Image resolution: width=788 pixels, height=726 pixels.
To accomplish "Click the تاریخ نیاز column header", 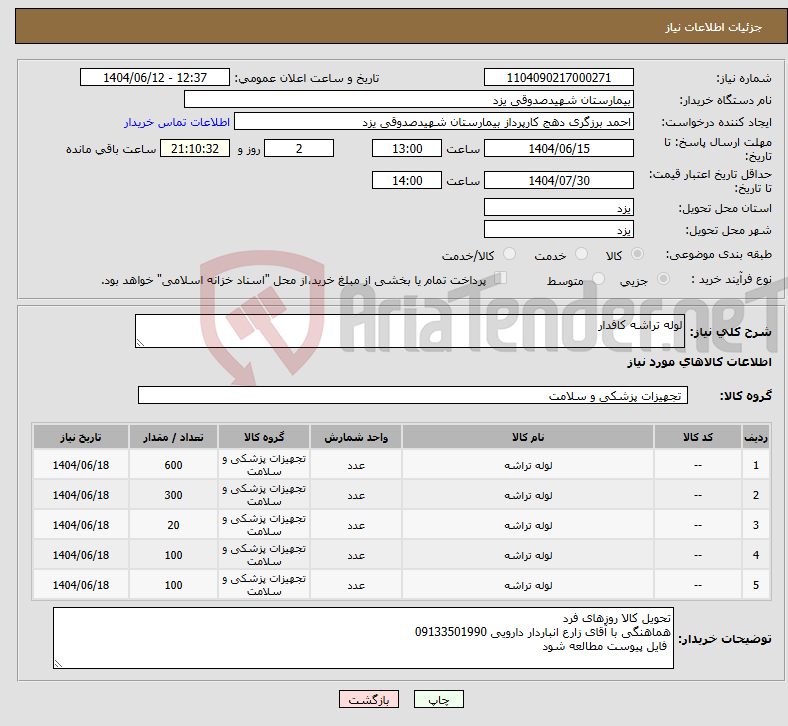I will tap(81, 437).
